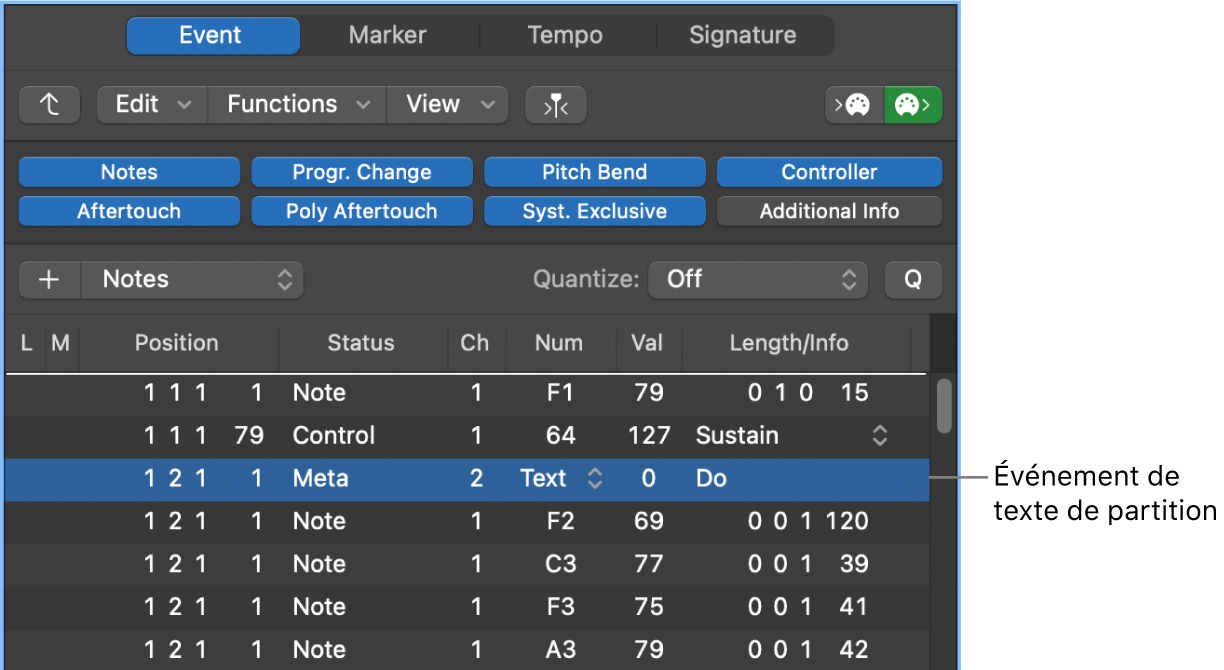Click the Ch column header
The image size is (1224, 670).
coord(475,343)
